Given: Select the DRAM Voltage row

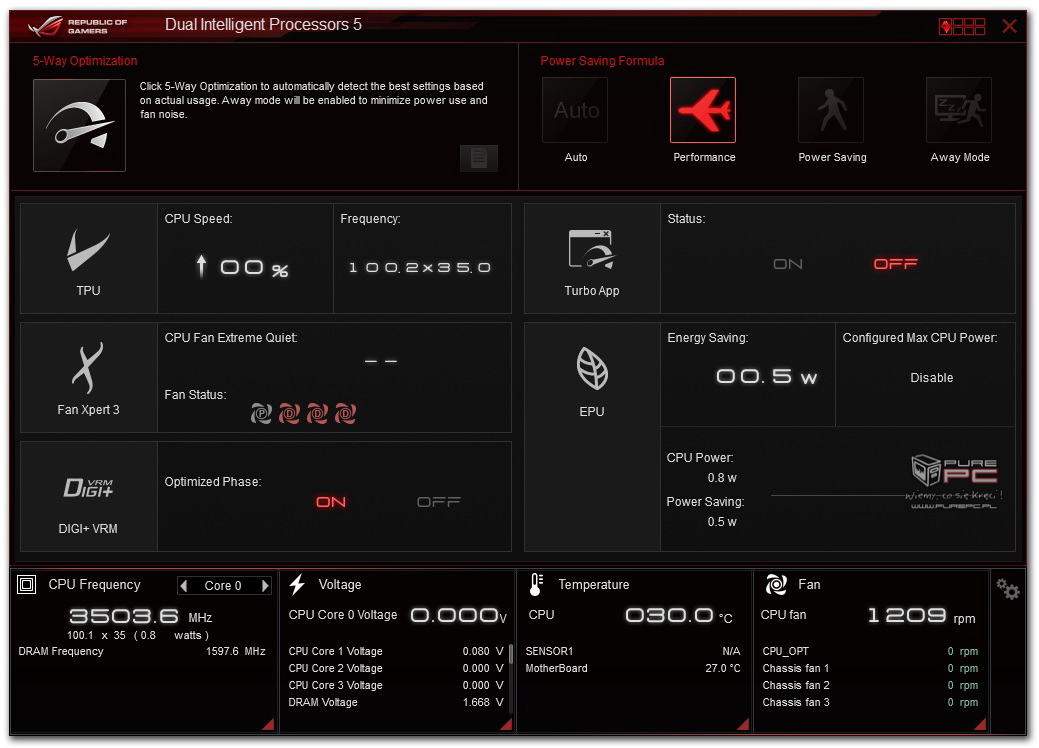Looking at the screenshot, I should pyautogui.click(x=396, y=702).
